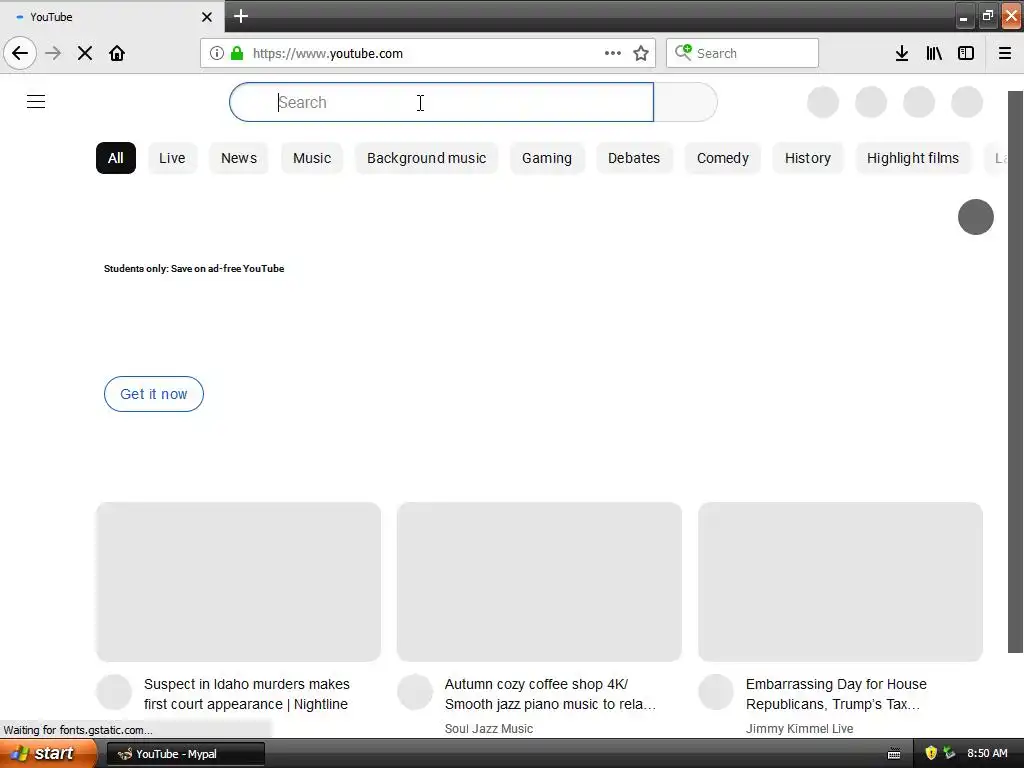1024x768 pixels.
Task: Select the Gaming filter chip
Action: [547, 158]
